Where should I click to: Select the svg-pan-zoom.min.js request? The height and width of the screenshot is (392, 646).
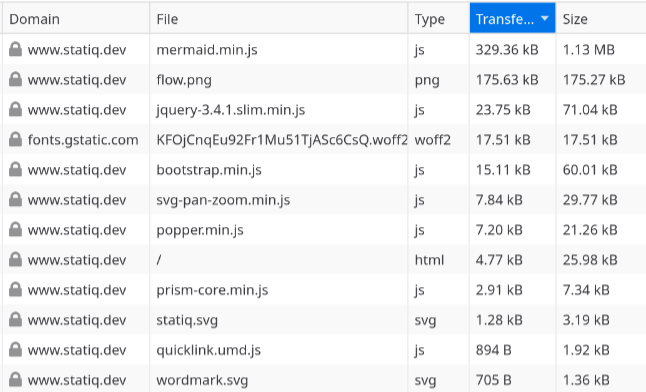coord(223,200)
